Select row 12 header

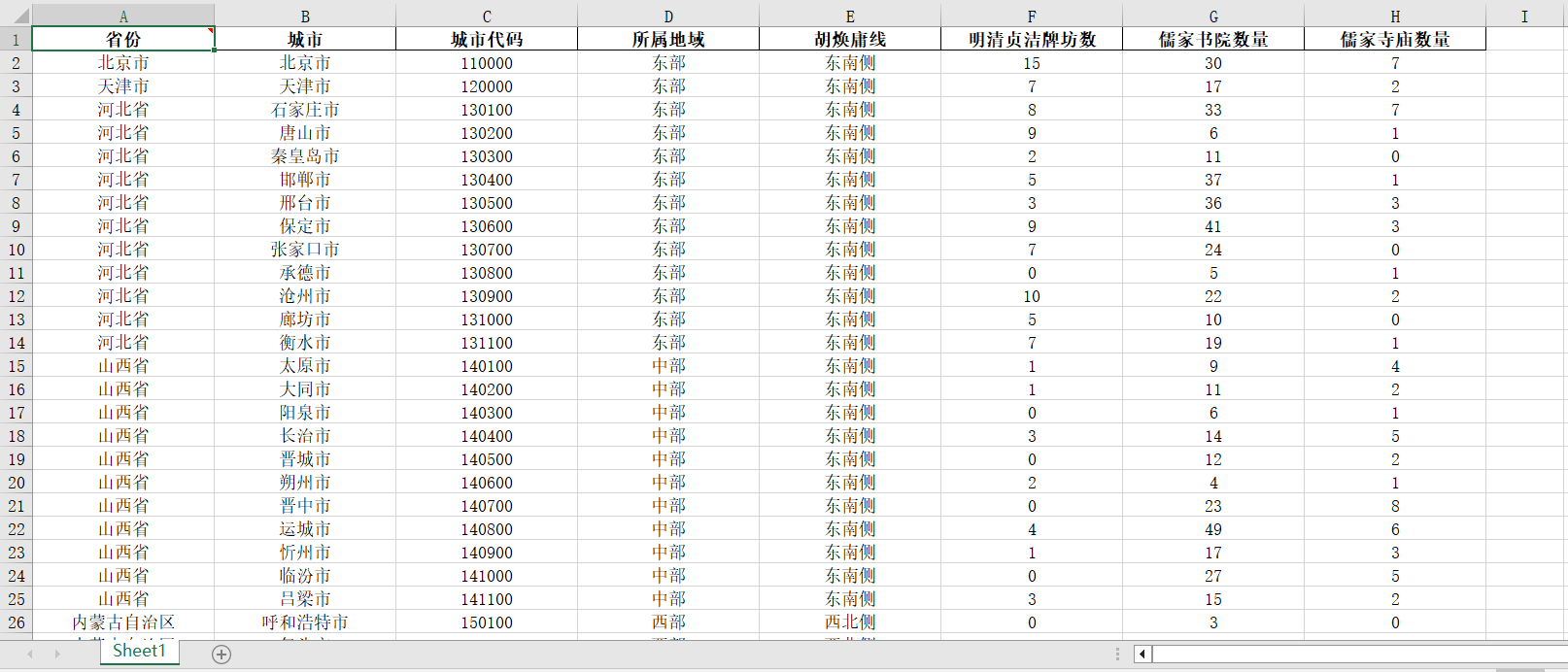[x=17, y=296]
